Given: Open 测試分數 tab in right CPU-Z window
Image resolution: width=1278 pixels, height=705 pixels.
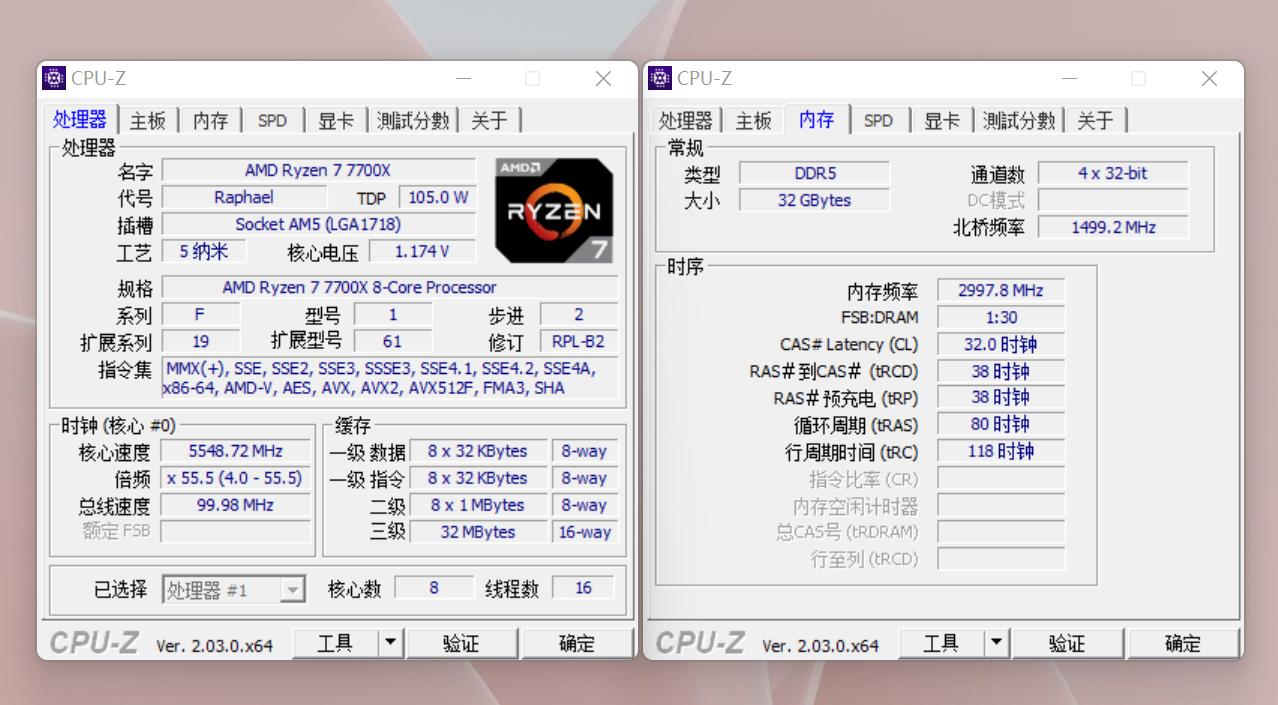Looking at the screenshot, I should coord(1019,121).
